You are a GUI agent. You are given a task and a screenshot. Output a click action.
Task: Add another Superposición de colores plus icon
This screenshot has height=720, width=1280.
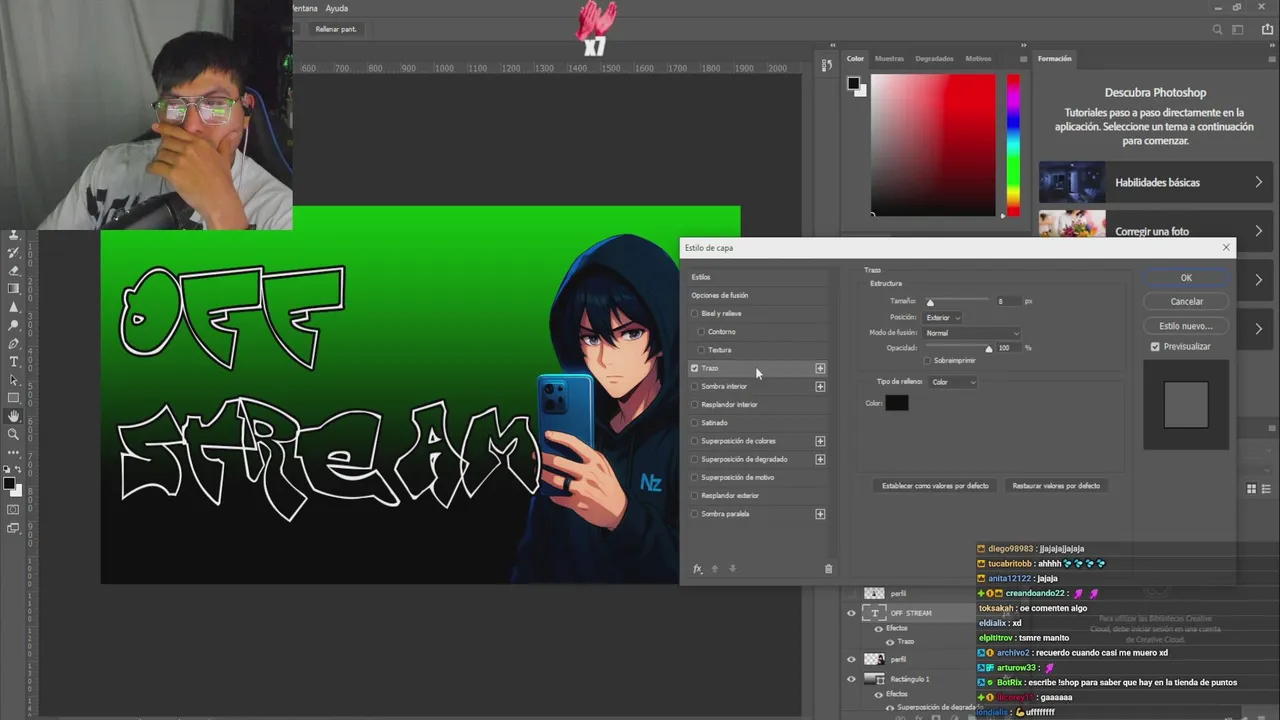pyautogui.click(x=820, y=441)
